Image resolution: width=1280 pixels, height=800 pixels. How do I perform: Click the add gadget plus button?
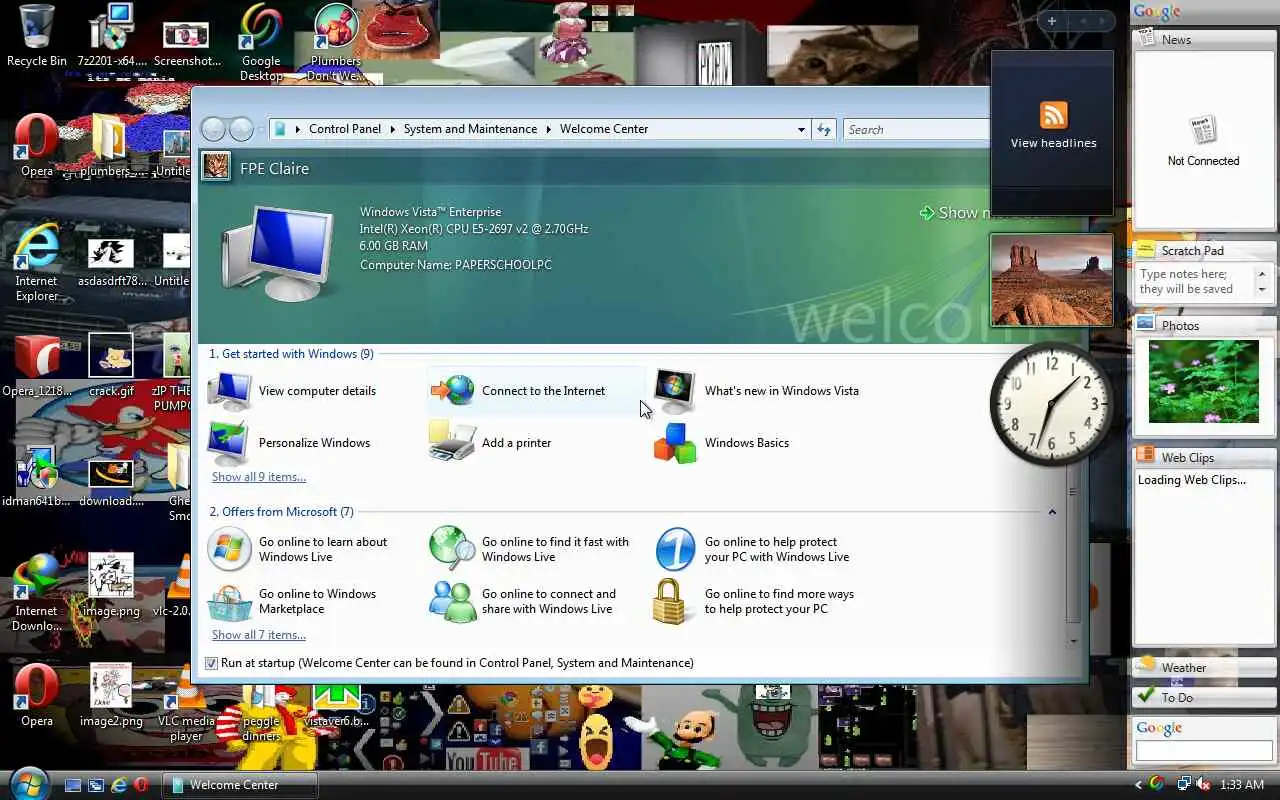tap(1051, 21)
